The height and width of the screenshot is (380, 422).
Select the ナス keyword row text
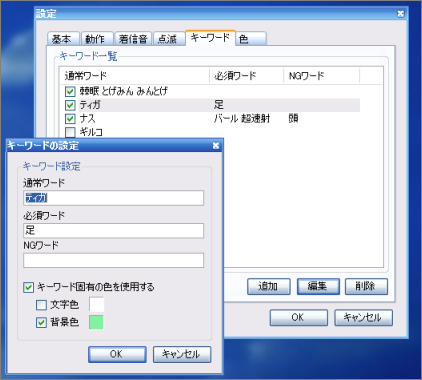pos(87,119)
